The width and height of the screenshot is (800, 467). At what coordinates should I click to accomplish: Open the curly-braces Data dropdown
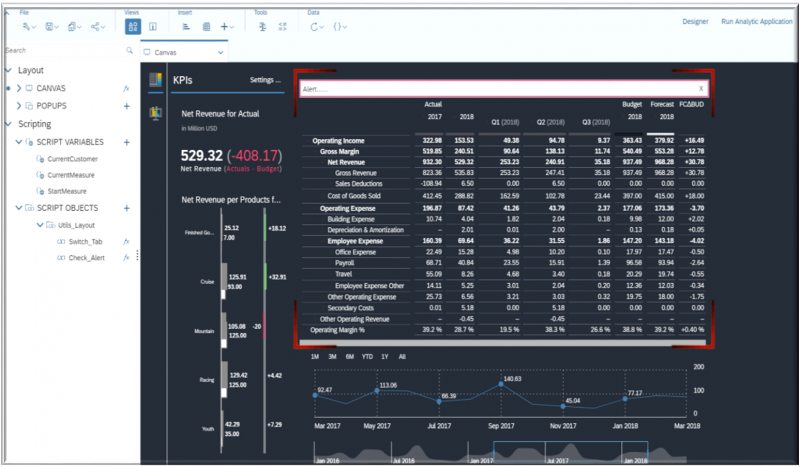[x=340, y=27]
